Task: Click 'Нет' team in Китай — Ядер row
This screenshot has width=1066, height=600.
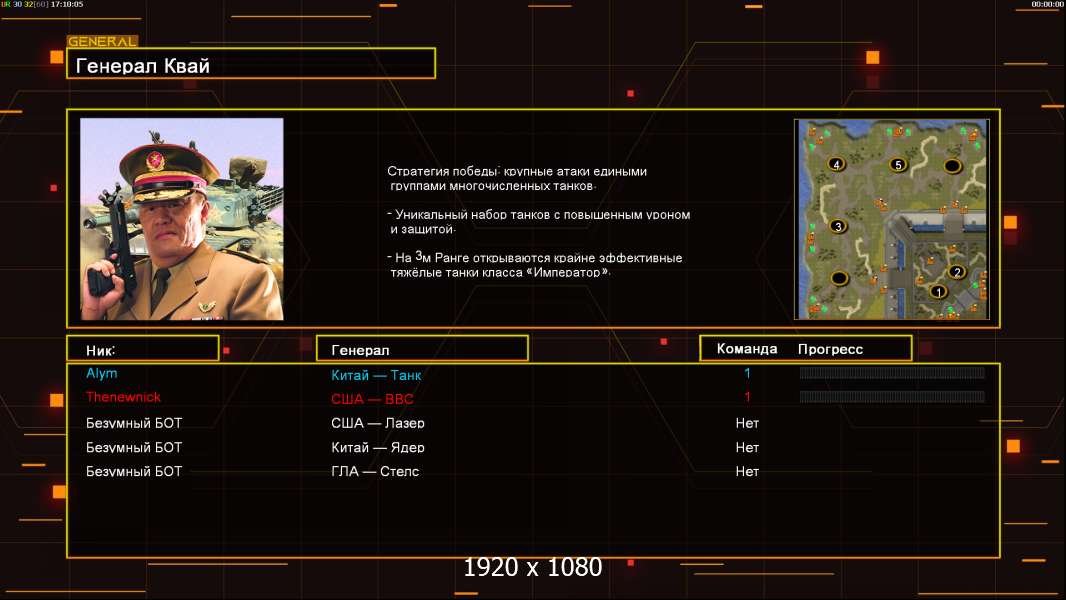Action: pyautogui.click(x=747, y=447)
